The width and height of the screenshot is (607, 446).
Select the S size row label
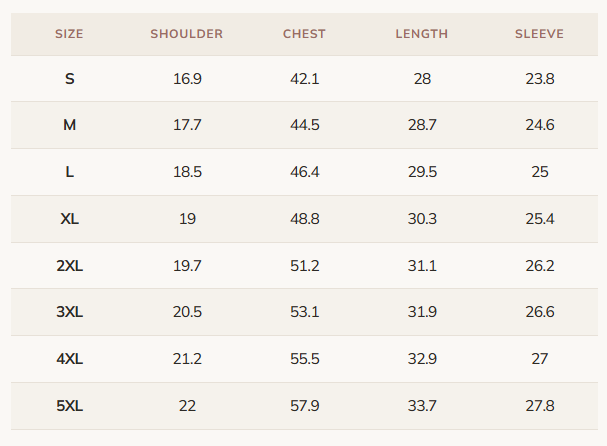click(70, 79)
